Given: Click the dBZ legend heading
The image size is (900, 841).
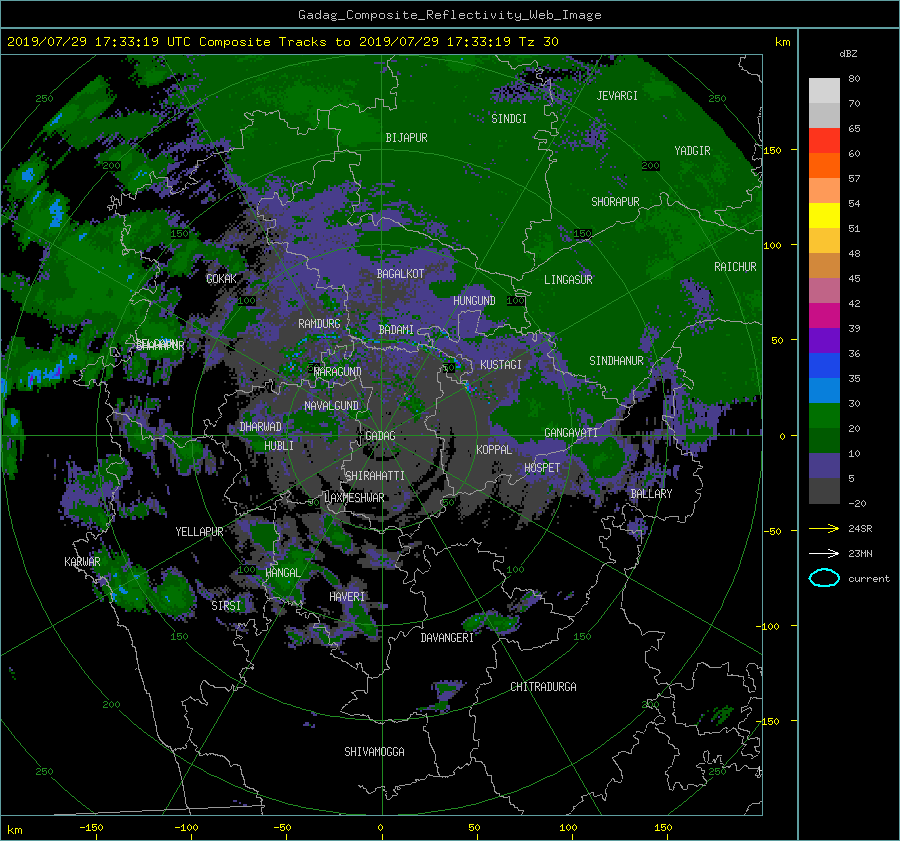Looking at the screenshot, I should [848, 54].
